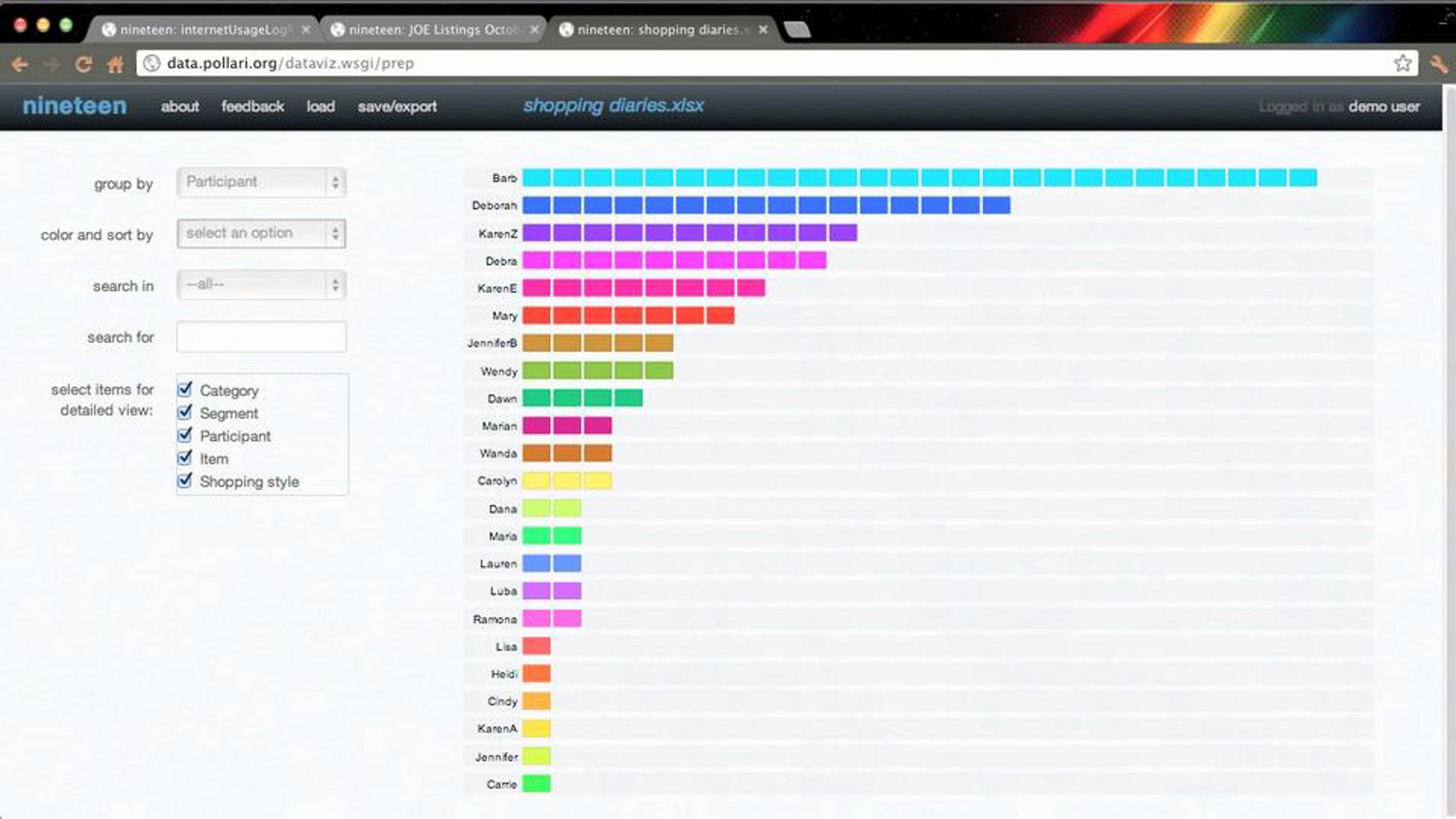Image resolution: width=1456 pixels, height=819 pixels.
Task: Open the load menu item
Action: tap(320, 106)
